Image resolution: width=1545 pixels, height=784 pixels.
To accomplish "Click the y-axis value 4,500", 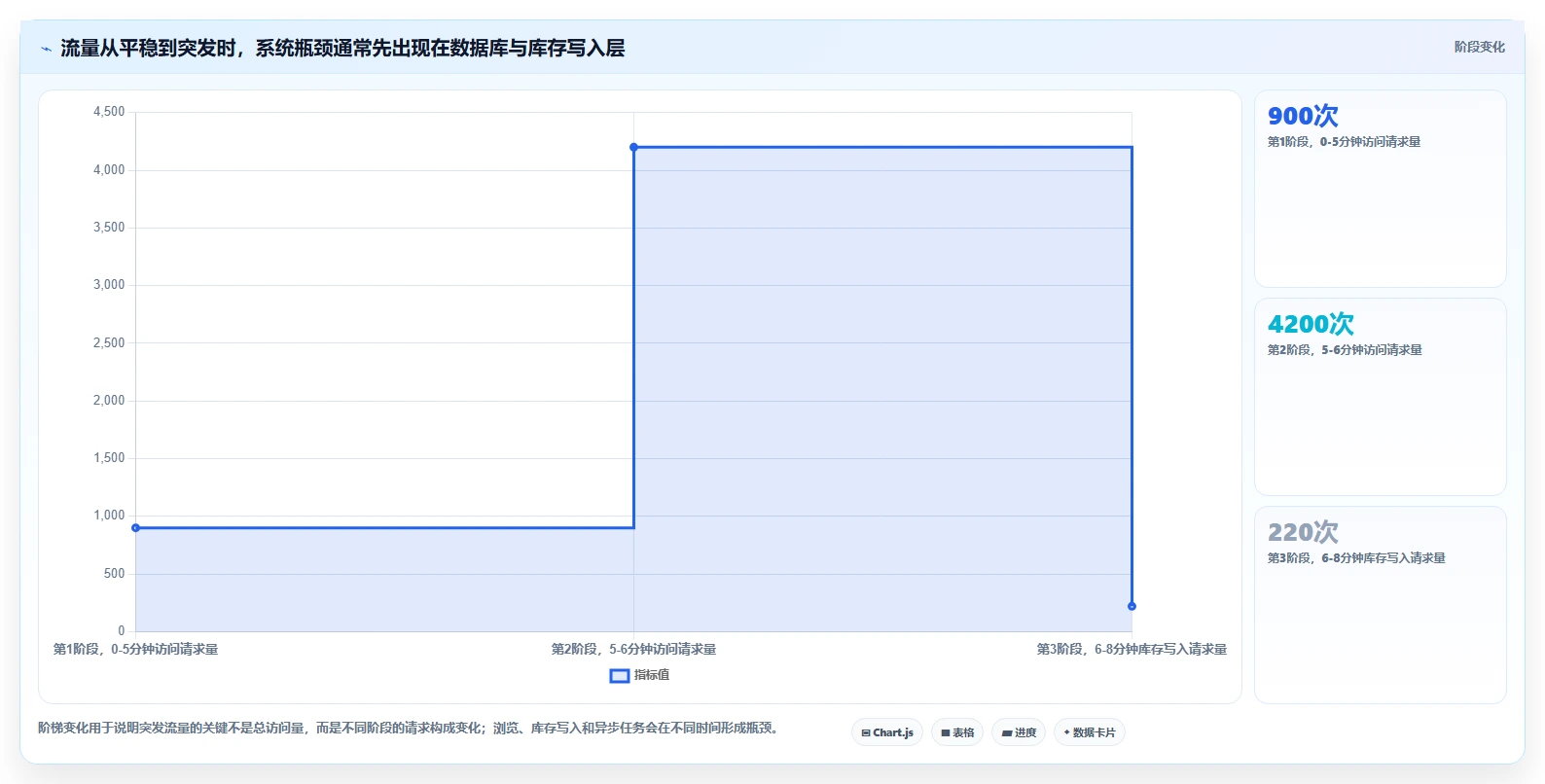I will click(x=109, y=112).
